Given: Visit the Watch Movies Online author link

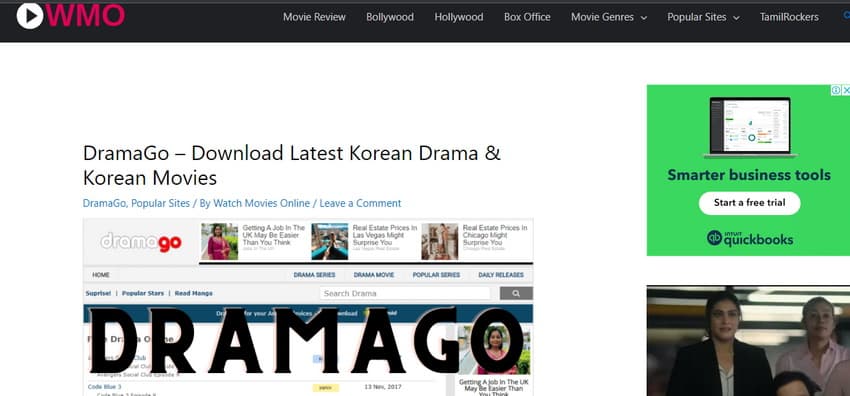Looking at the screenshot, I should (x=261, y=203).
